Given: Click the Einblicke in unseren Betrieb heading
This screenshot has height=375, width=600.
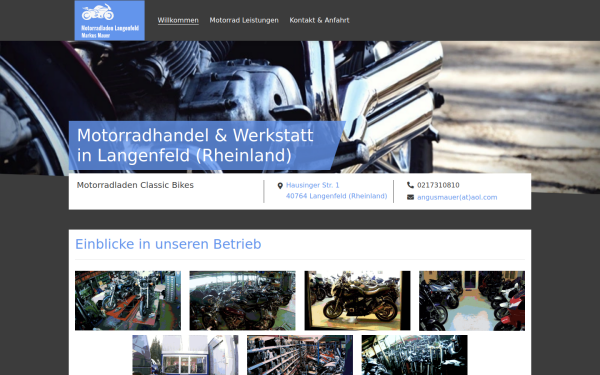Looking at the screenshot, I should (x=168, y=244).
